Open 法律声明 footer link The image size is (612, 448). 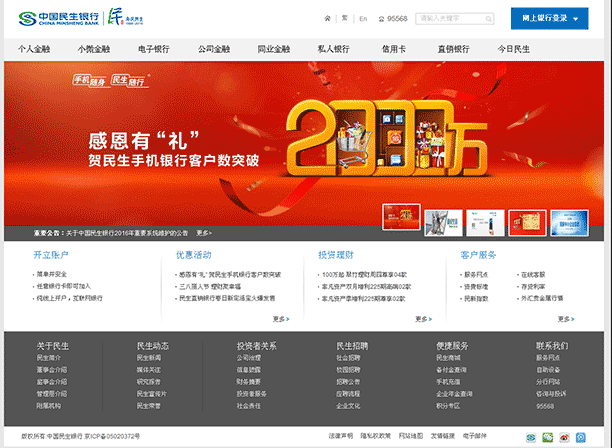coord(341,436)
